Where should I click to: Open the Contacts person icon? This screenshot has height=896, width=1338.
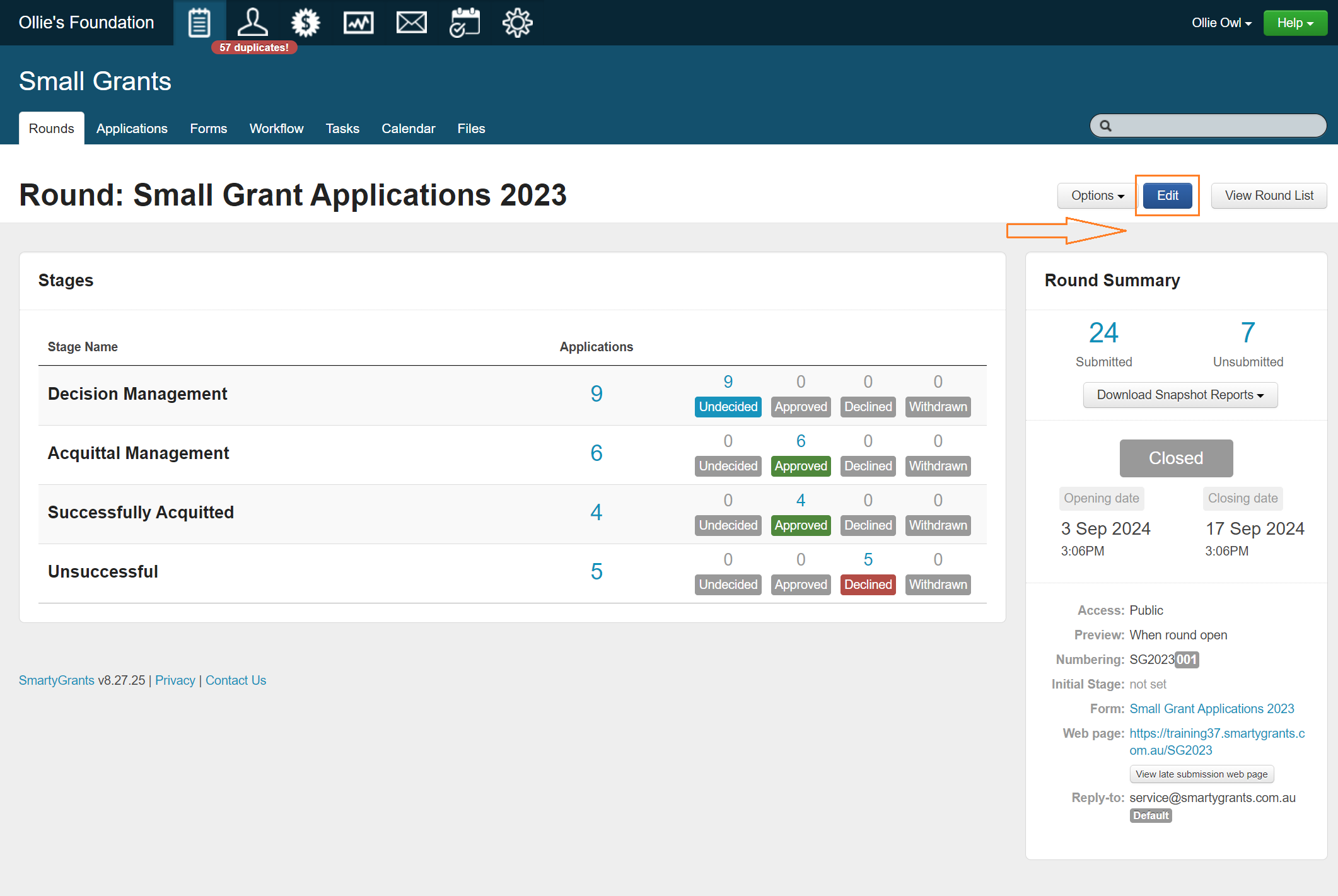pyautogui.click(x=252, y=23)
